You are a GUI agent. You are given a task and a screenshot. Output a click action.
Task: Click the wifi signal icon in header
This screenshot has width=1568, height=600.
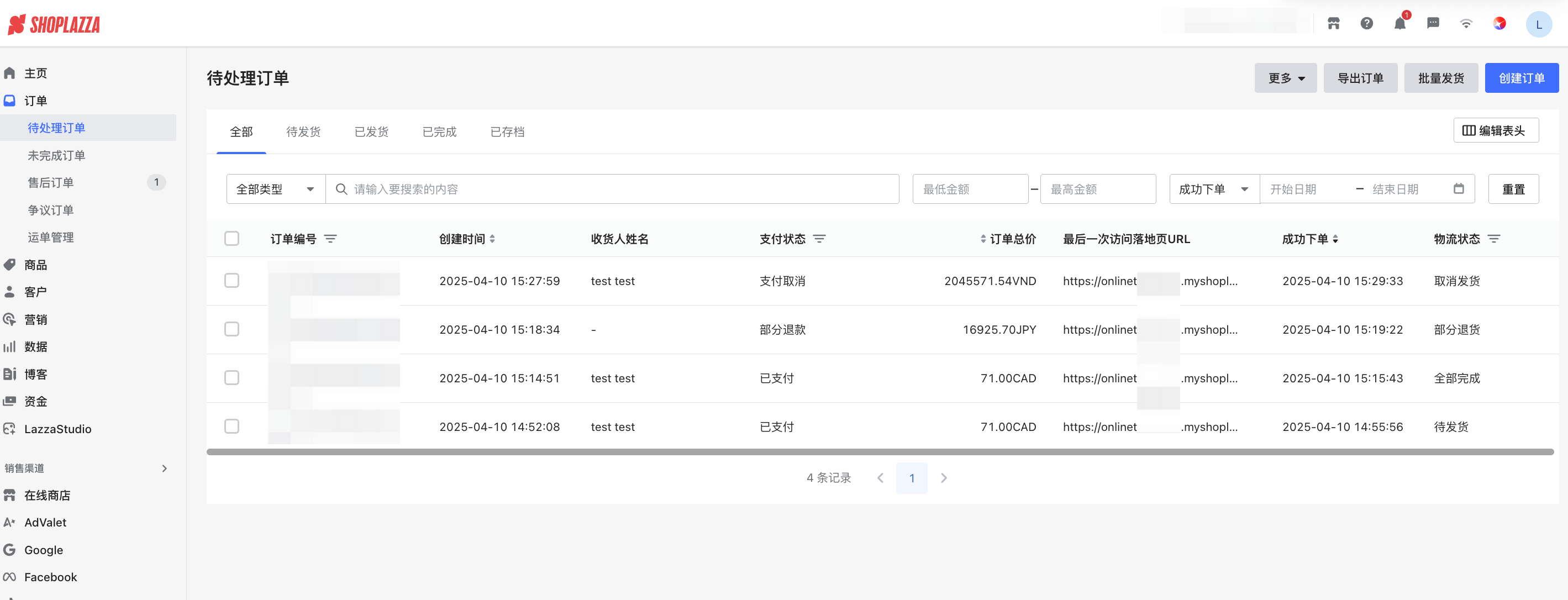[1466, 24]
